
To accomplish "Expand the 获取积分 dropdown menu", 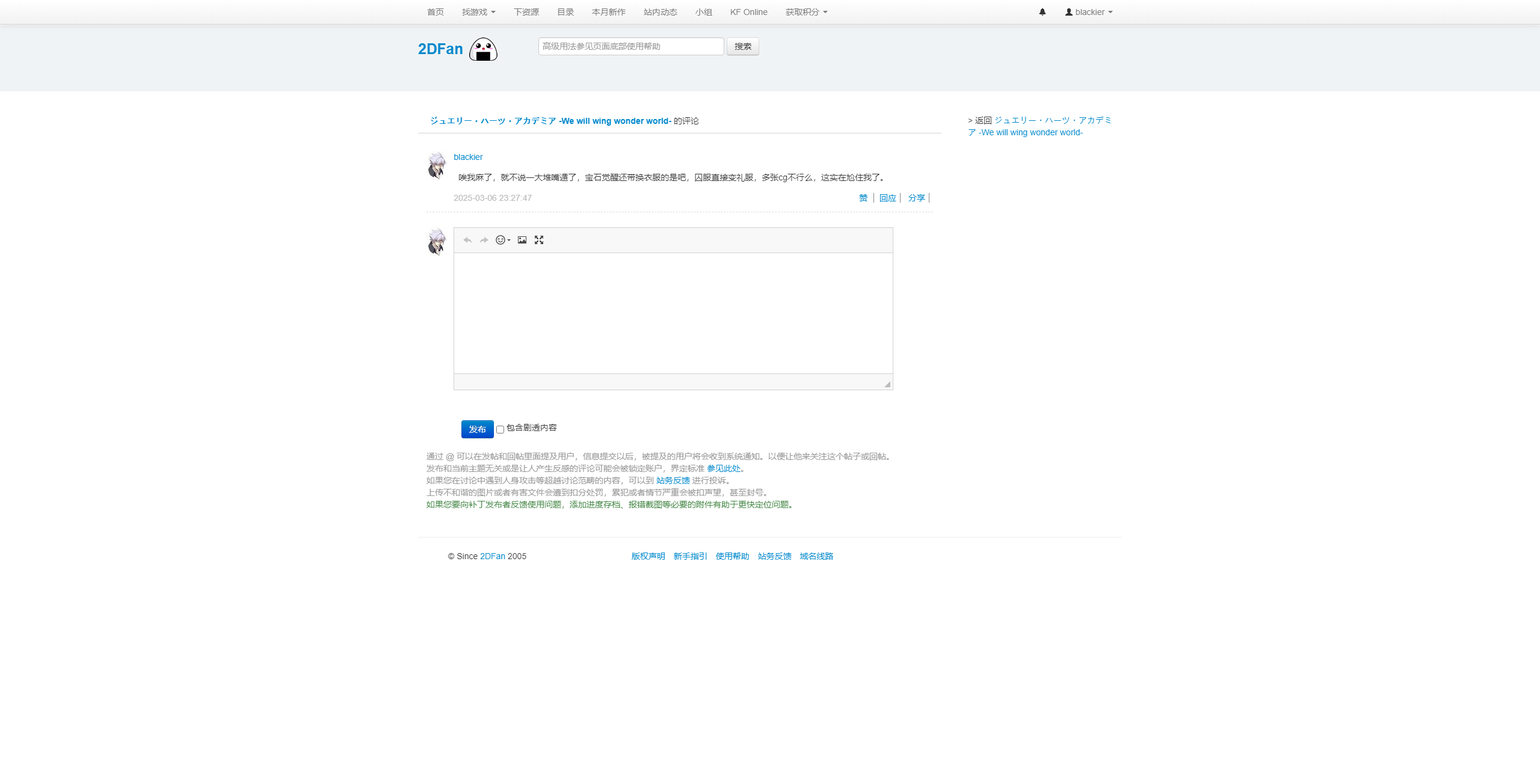I will (x=806, y=12).
